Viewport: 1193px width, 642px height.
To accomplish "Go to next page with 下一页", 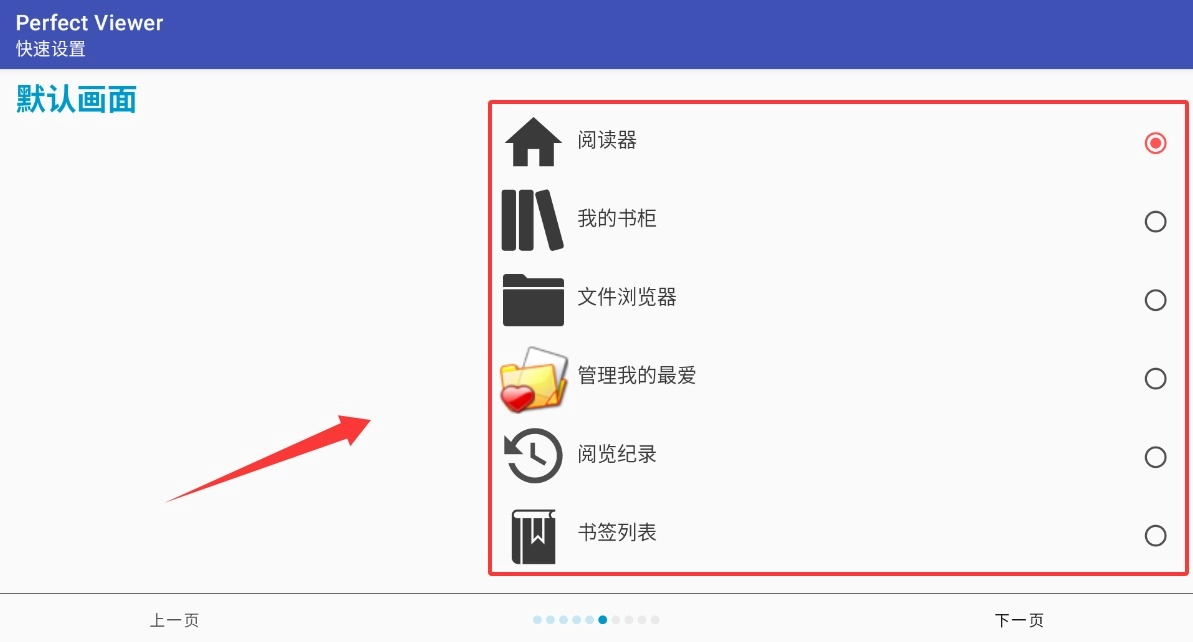I will [1020, 620].
